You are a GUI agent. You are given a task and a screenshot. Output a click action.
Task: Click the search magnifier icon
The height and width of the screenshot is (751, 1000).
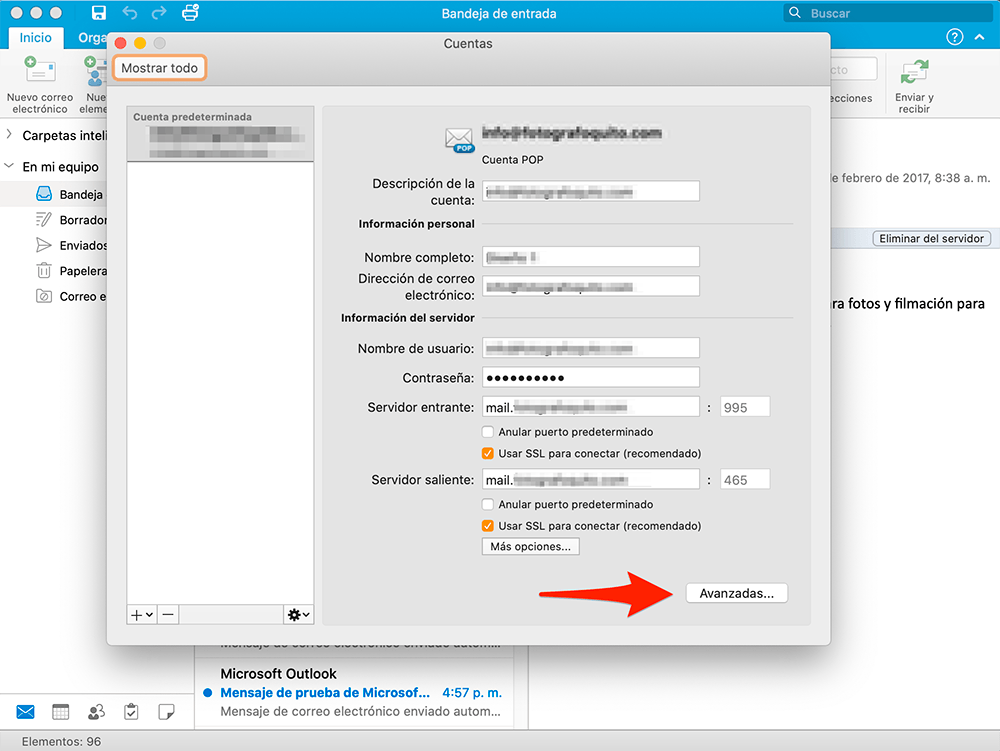[x=795, y=13]
